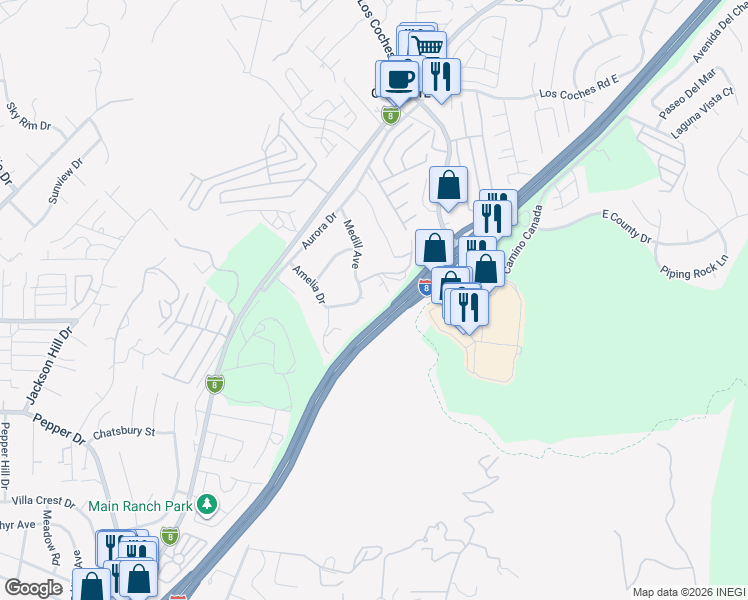Image resolution: width=748 pixels, height=600 pixels.
Task: Click the Jackson Hill Dr street label
Action: click(x=49, y=366)
